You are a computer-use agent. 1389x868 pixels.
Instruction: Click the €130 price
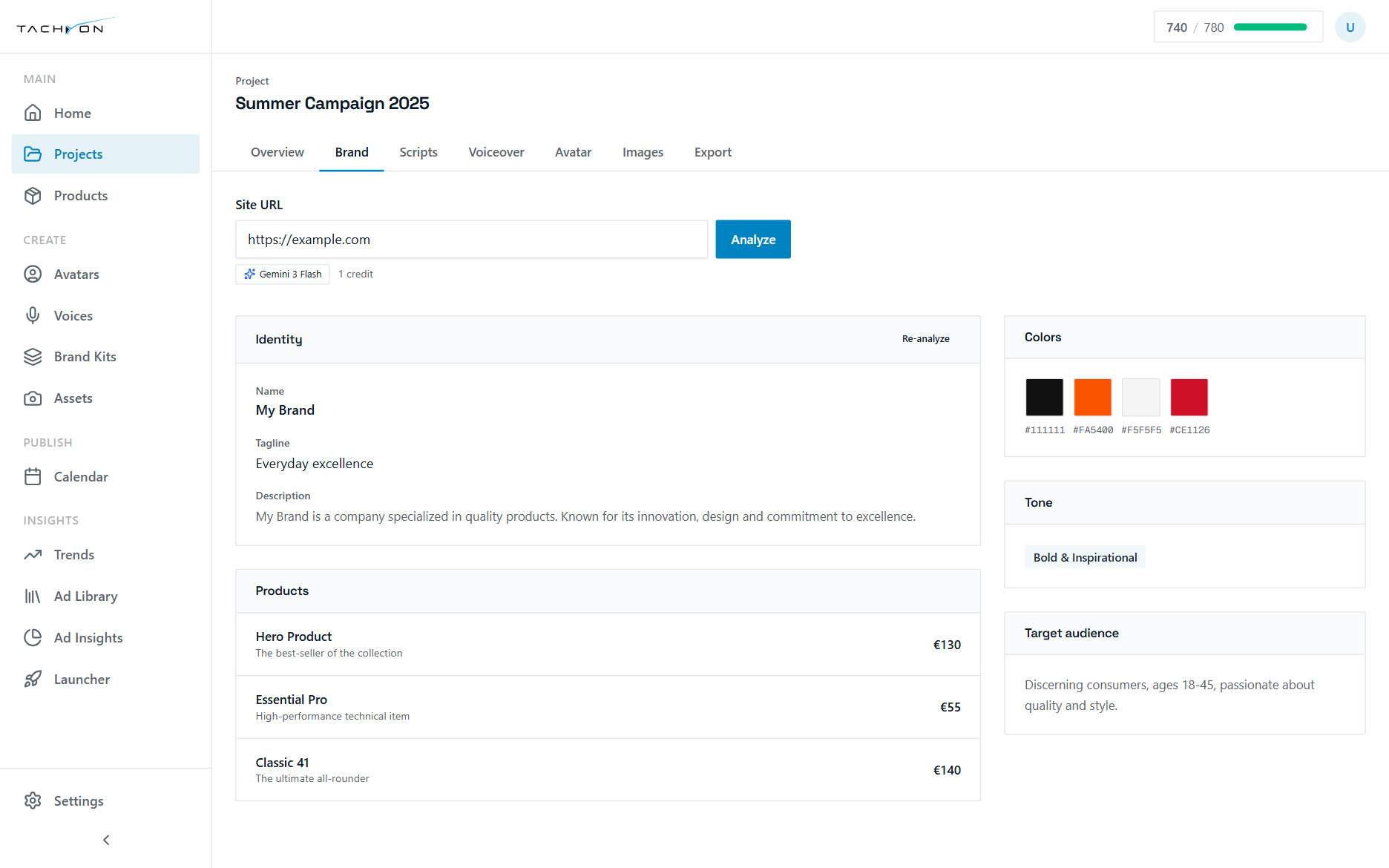tap(947, 645)
